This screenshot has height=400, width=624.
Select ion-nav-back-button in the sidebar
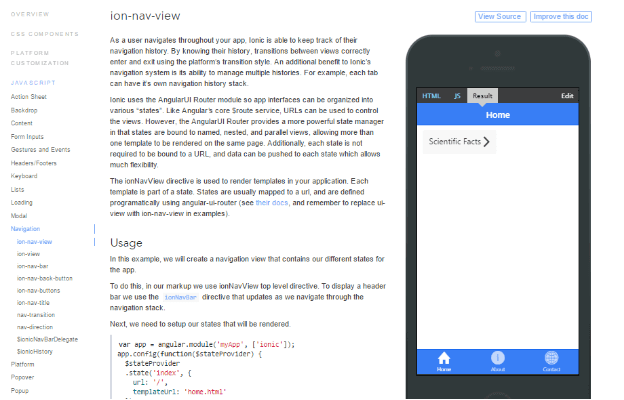45,278
